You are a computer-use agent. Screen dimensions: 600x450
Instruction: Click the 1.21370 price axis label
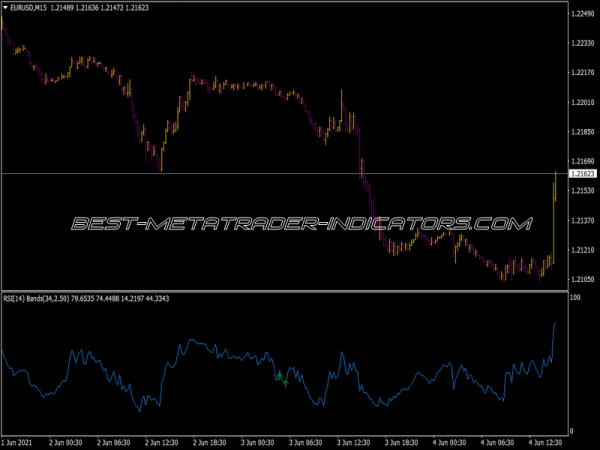[583, 220]
